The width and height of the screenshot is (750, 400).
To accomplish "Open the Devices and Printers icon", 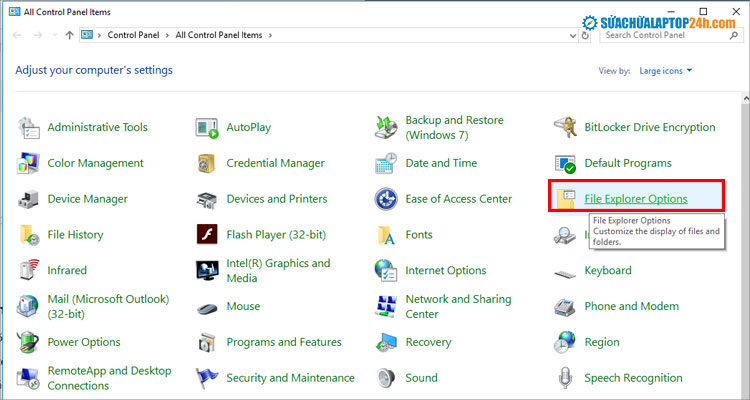I will tap(207, 199).
